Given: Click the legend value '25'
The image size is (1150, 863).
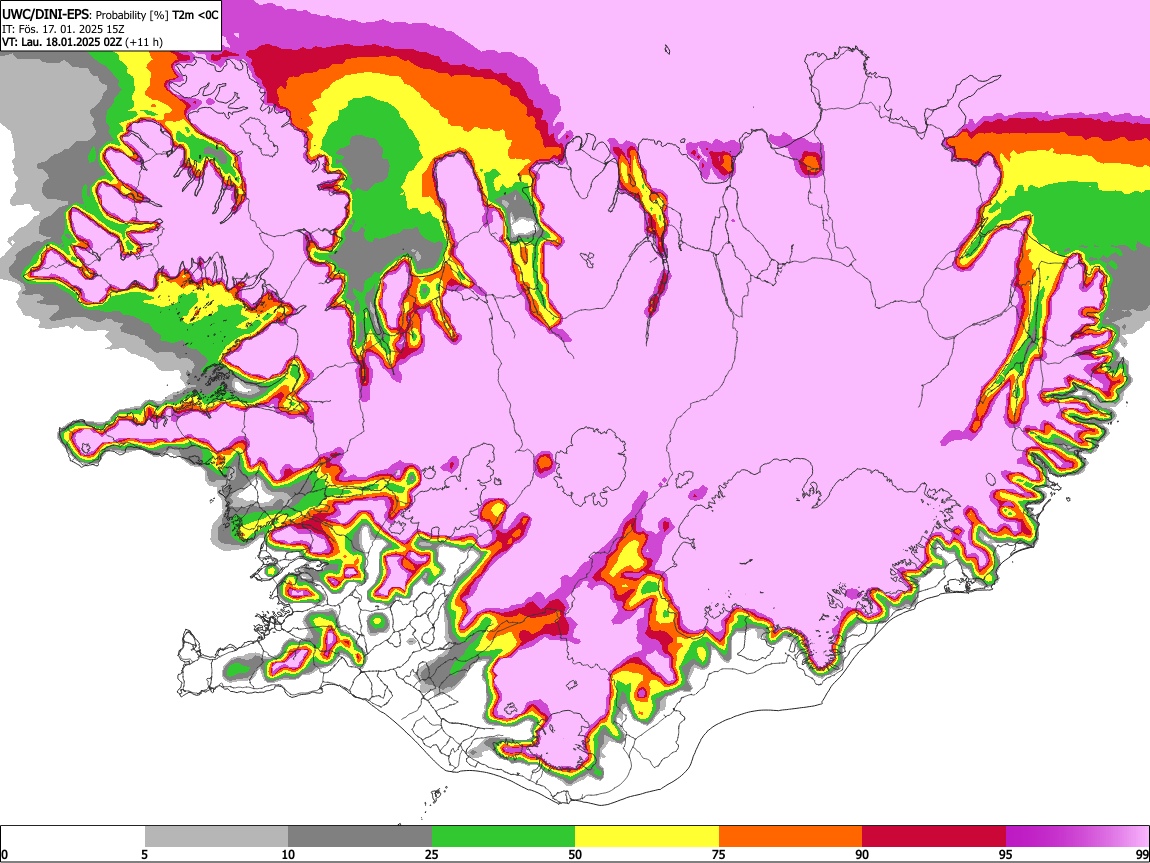Looking at the screenshot, I should pyautogui.click(x=432, y=854).
